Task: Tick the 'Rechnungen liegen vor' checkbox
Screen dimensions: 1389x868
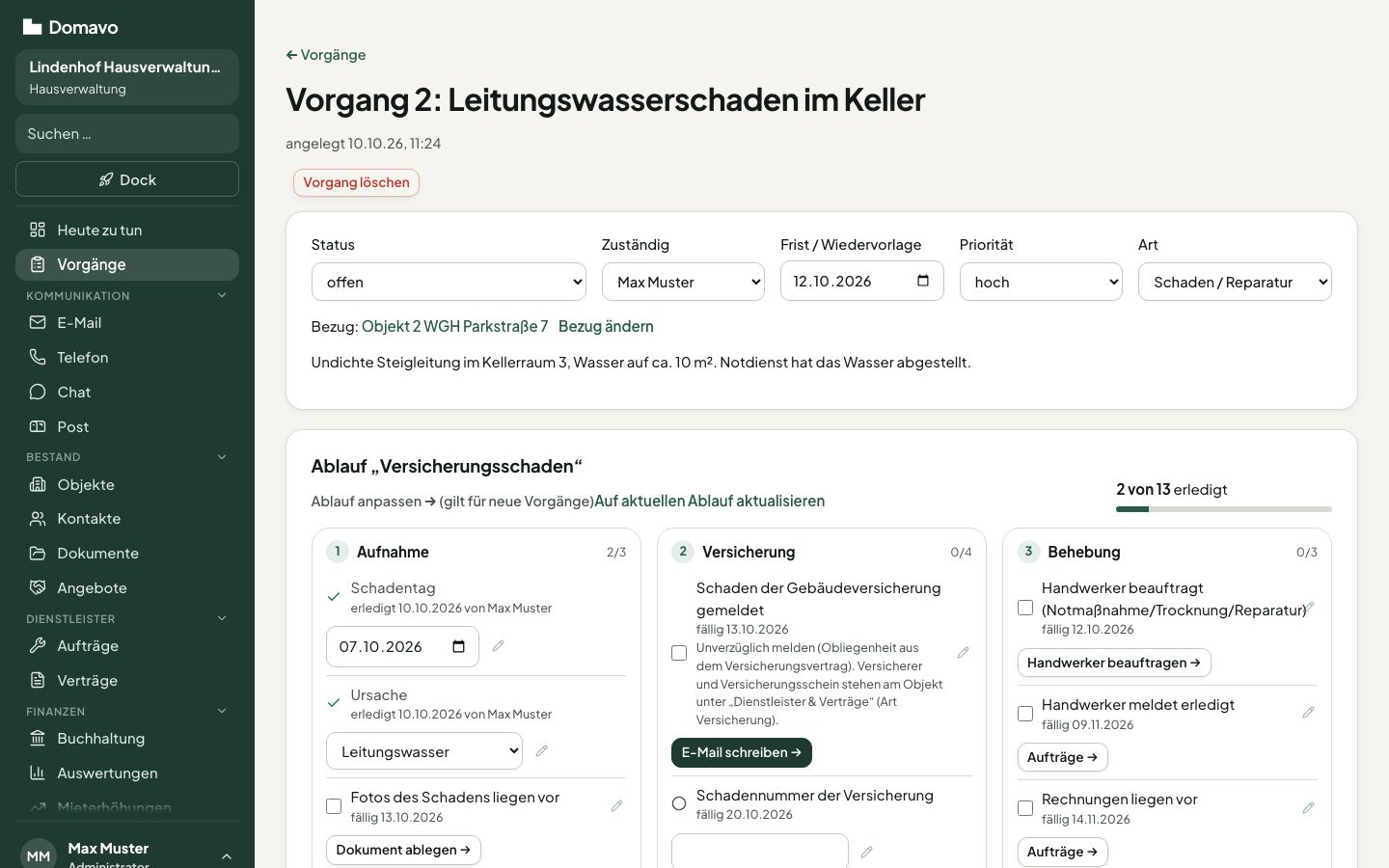Action: point(1025,808)
